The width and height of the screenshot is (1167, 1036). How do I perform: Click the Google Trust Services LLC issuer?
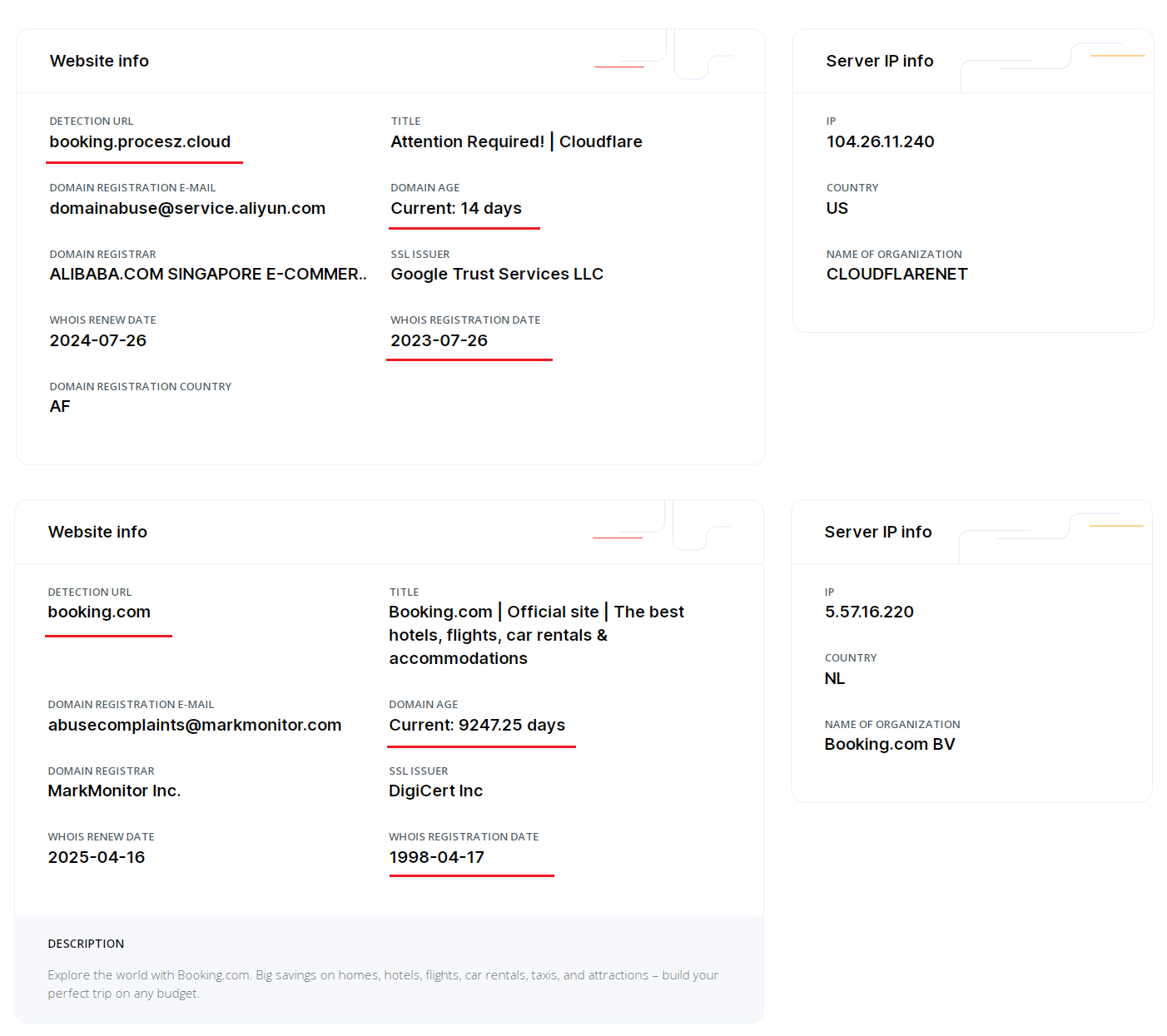click(497, 275)
